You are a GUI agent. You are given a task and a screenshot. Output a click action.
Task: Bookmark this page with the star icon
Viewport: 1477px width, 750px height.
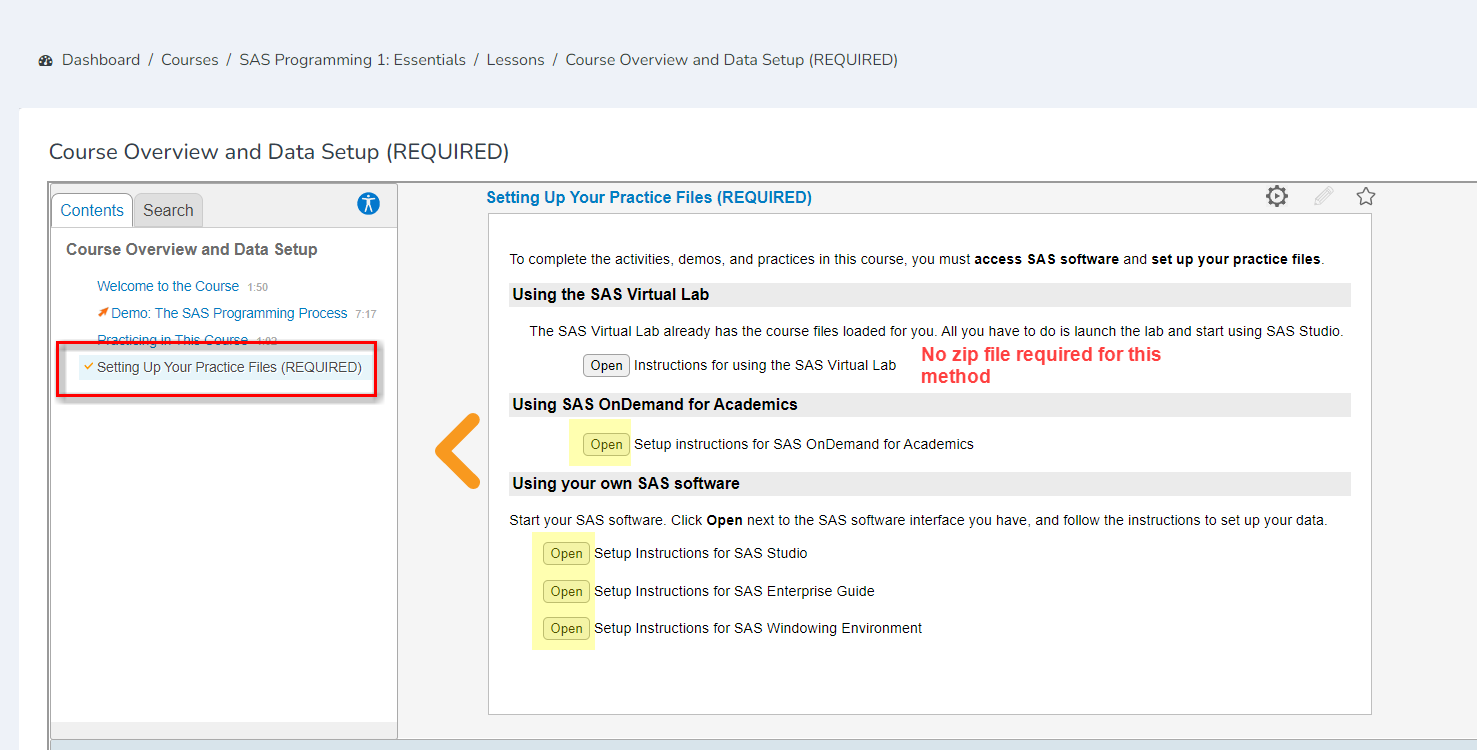1366,196
